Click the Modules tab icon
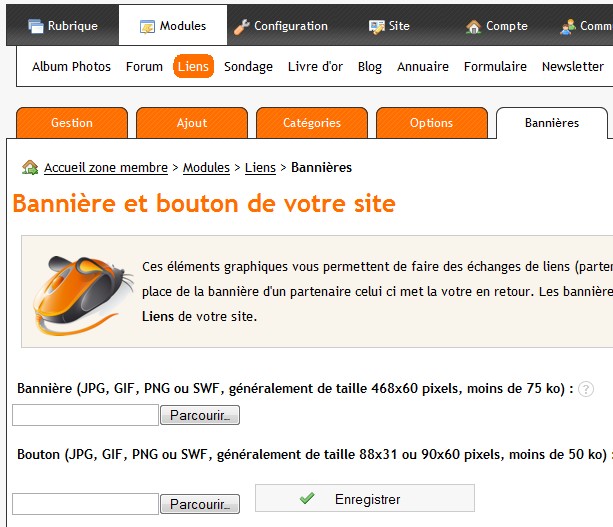This screenshot has height=527, width=613. [x=147, y=27]
